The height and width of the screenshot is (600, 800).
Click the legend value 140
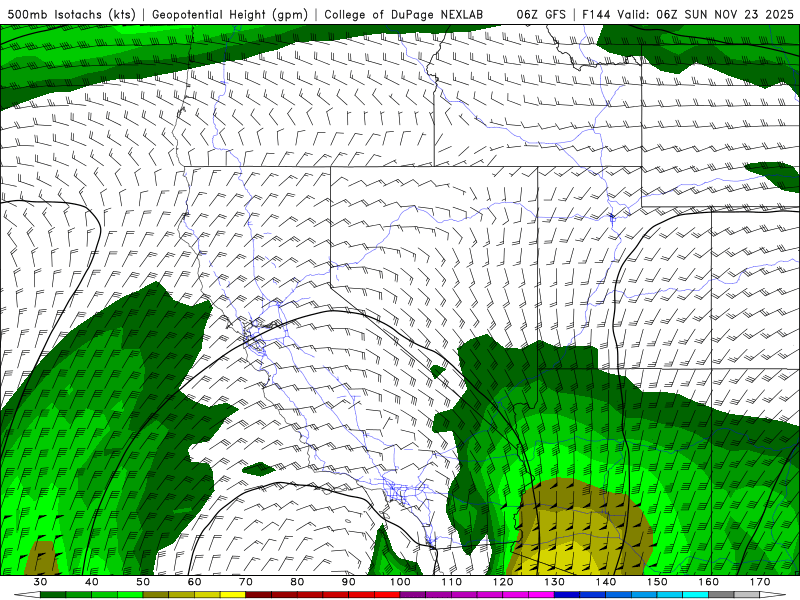(606, 582)
